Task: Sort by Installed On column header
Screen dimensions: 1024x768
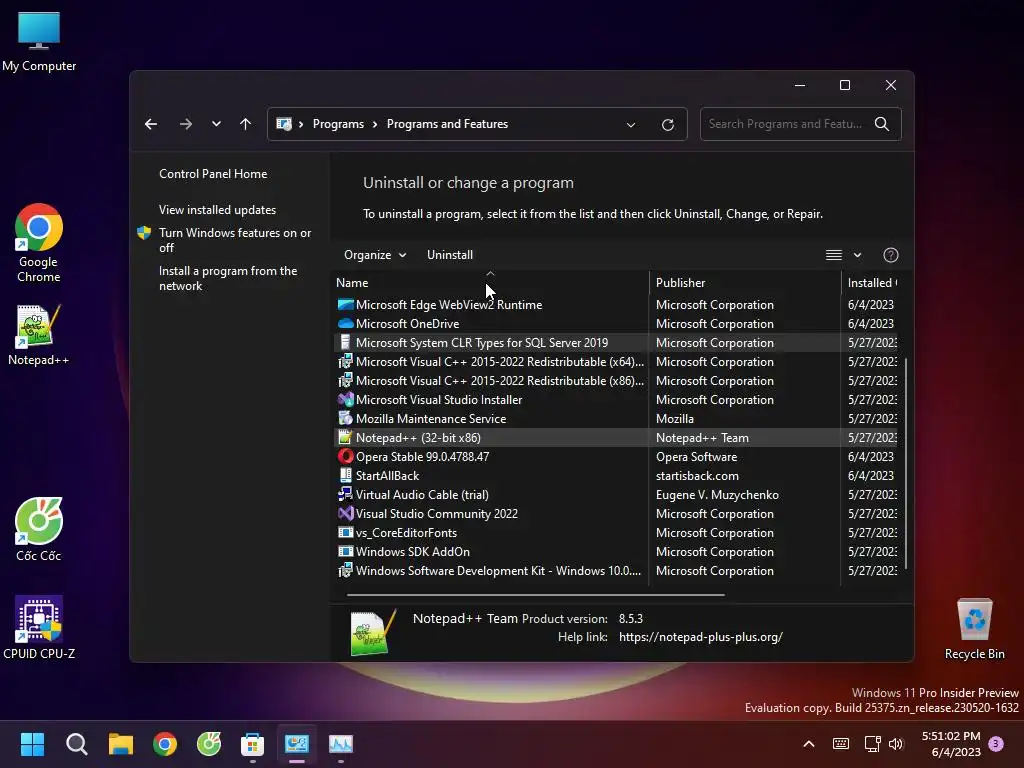Action: 871,283
